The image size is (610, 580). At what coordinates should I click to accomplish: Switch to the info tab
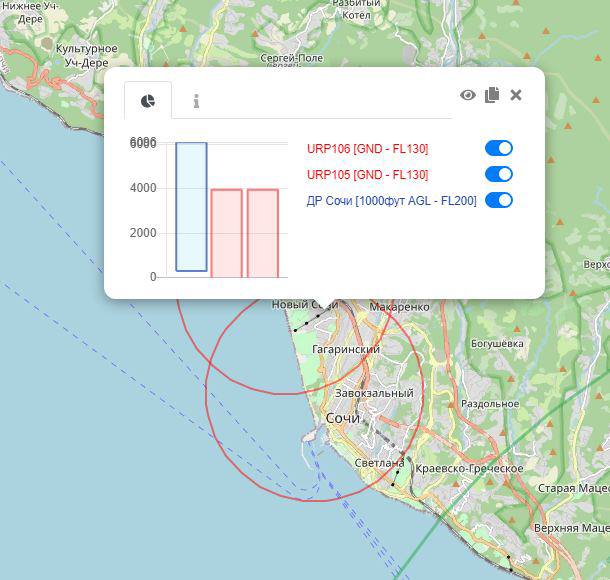(x=196, y=101)
